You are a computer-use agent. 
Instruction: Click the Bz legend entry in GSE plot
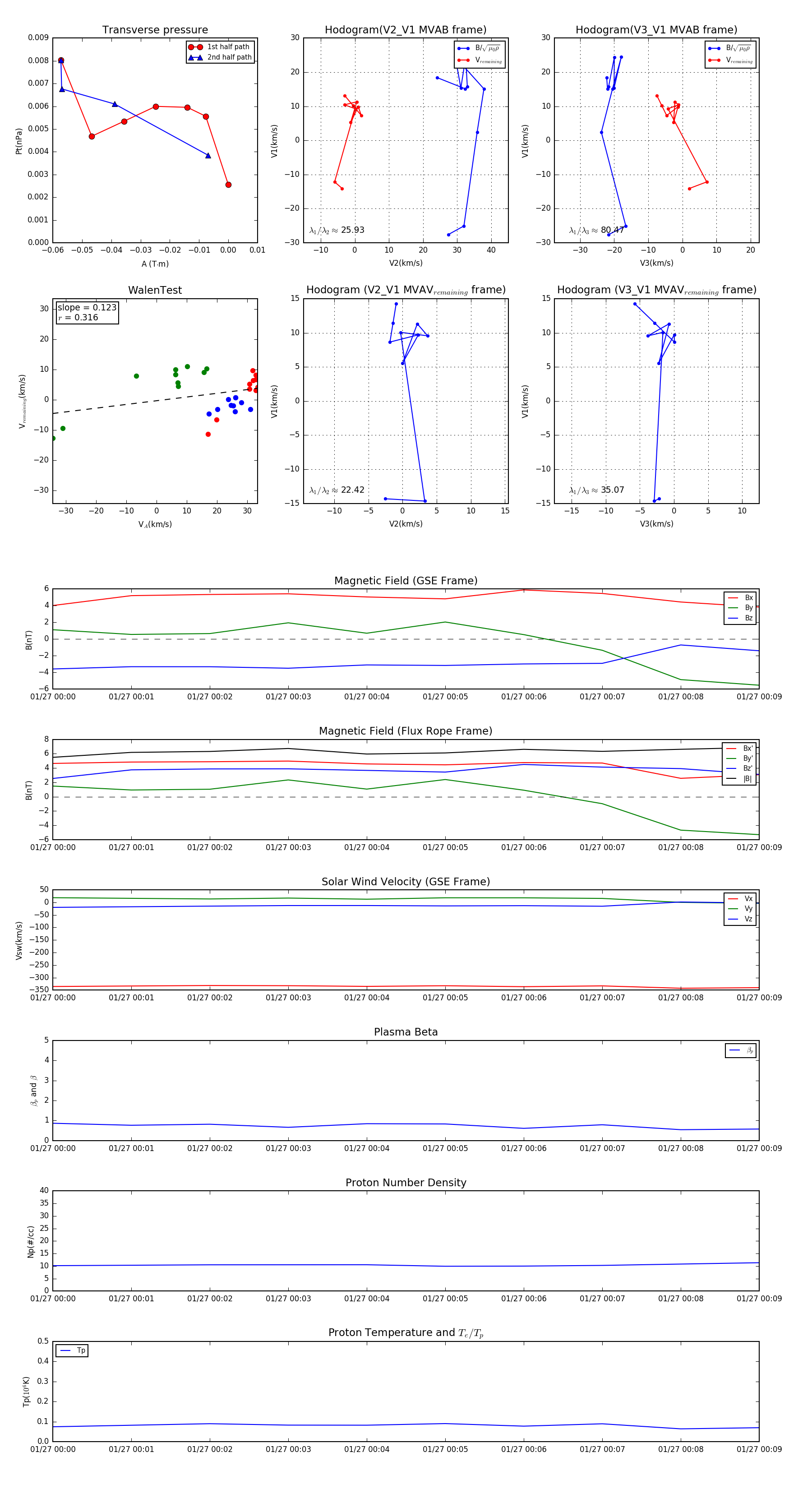(x=740, y=618)
